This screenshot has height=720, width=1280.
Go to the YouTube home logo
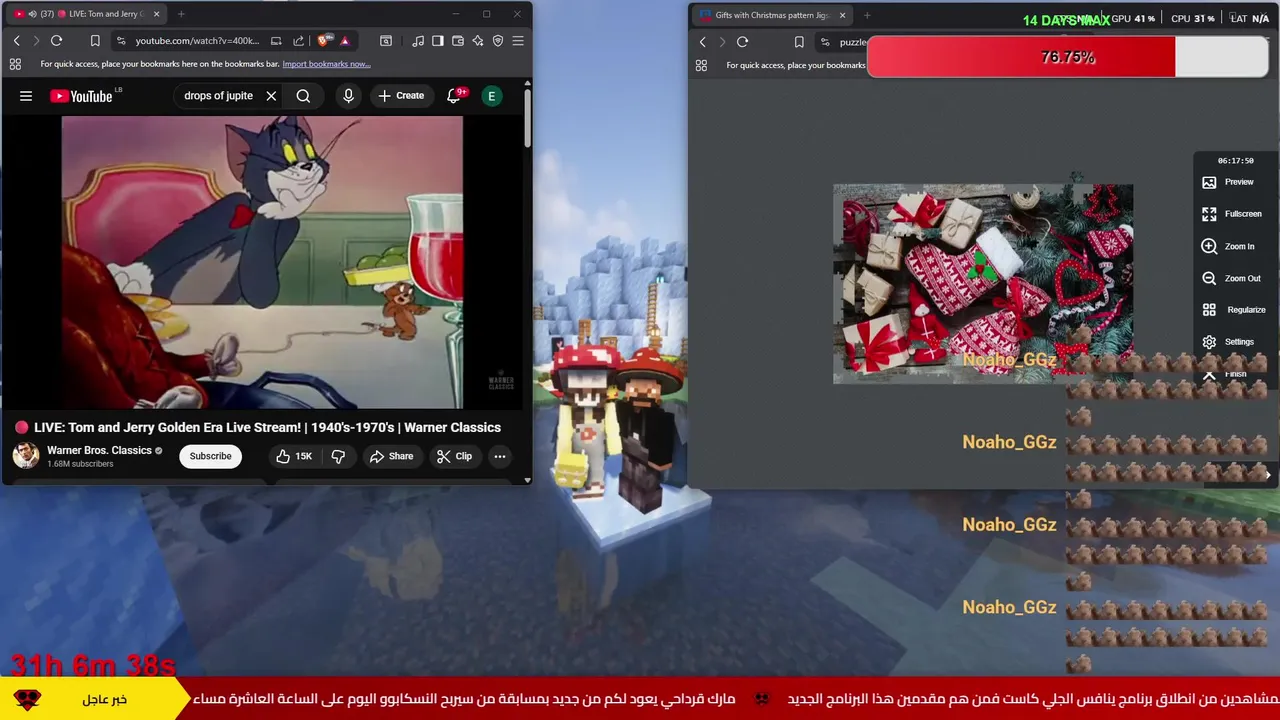81,96
